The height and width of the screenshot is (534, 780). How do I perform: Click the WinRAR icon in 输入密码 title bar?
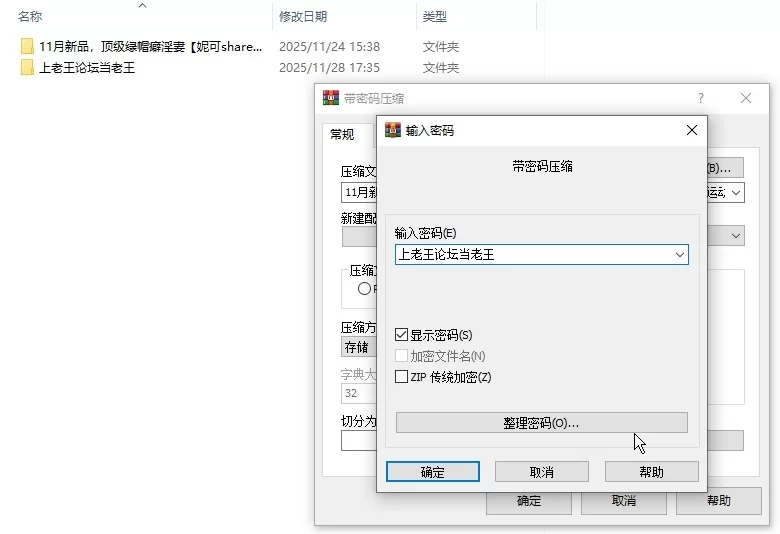(x=392, y=130)
